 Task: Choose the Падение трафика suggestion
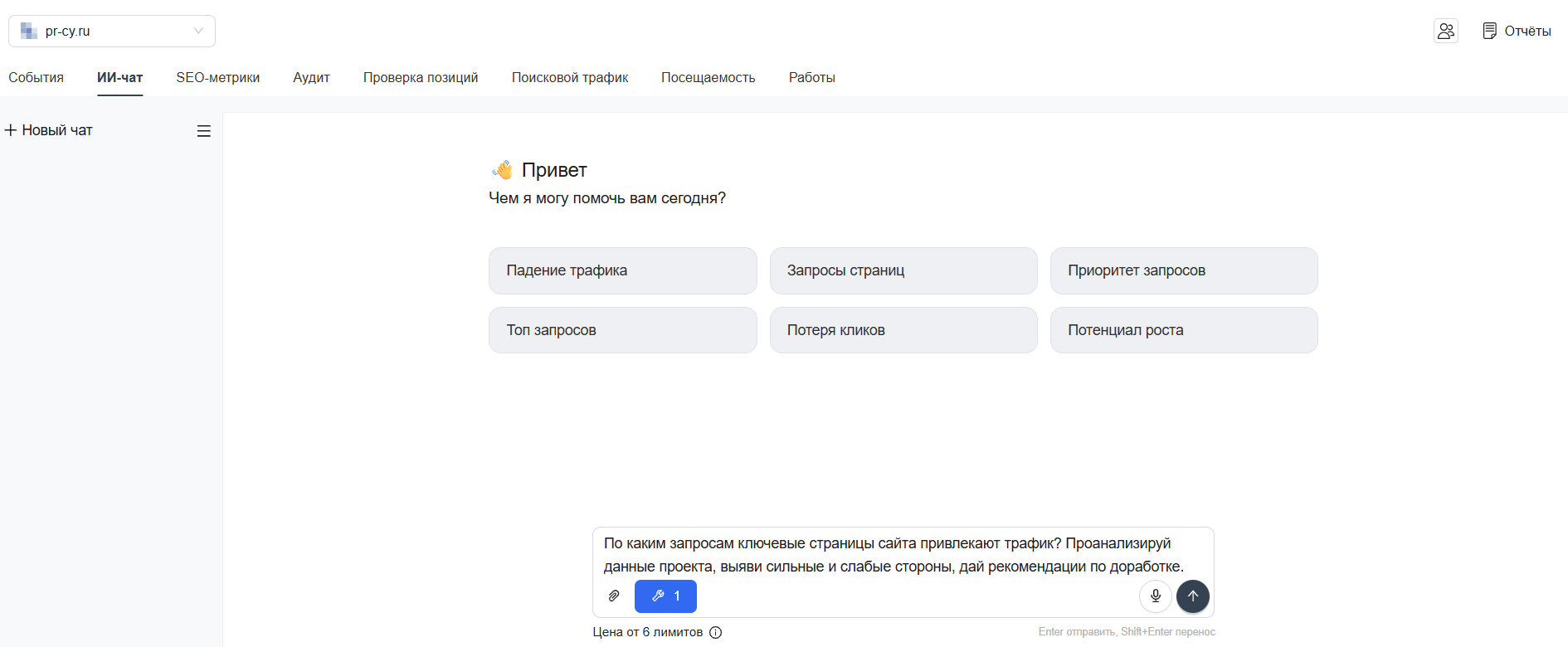pos(622,270)
